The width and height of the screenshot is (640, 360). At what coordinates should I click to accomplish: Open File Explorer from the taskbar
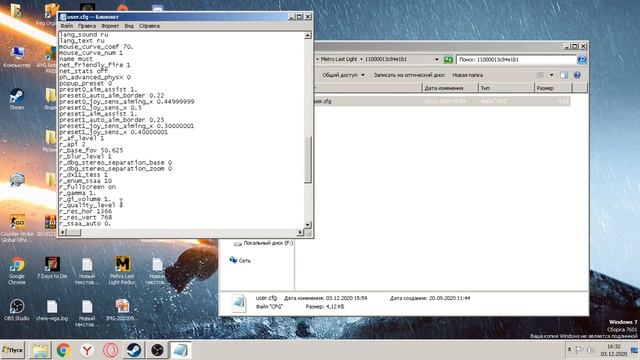coord(40,350)
